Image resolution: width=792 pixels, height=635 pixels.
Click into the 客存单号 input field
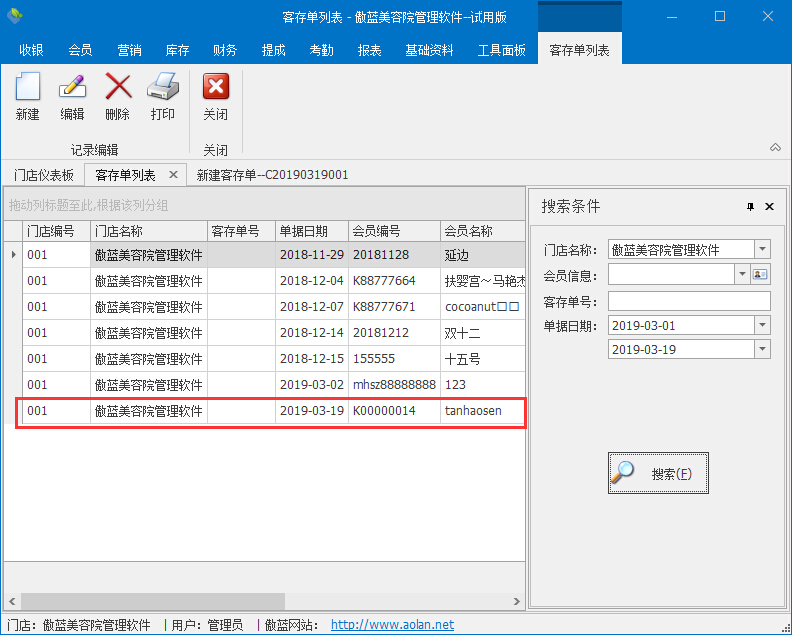(689, 301)
